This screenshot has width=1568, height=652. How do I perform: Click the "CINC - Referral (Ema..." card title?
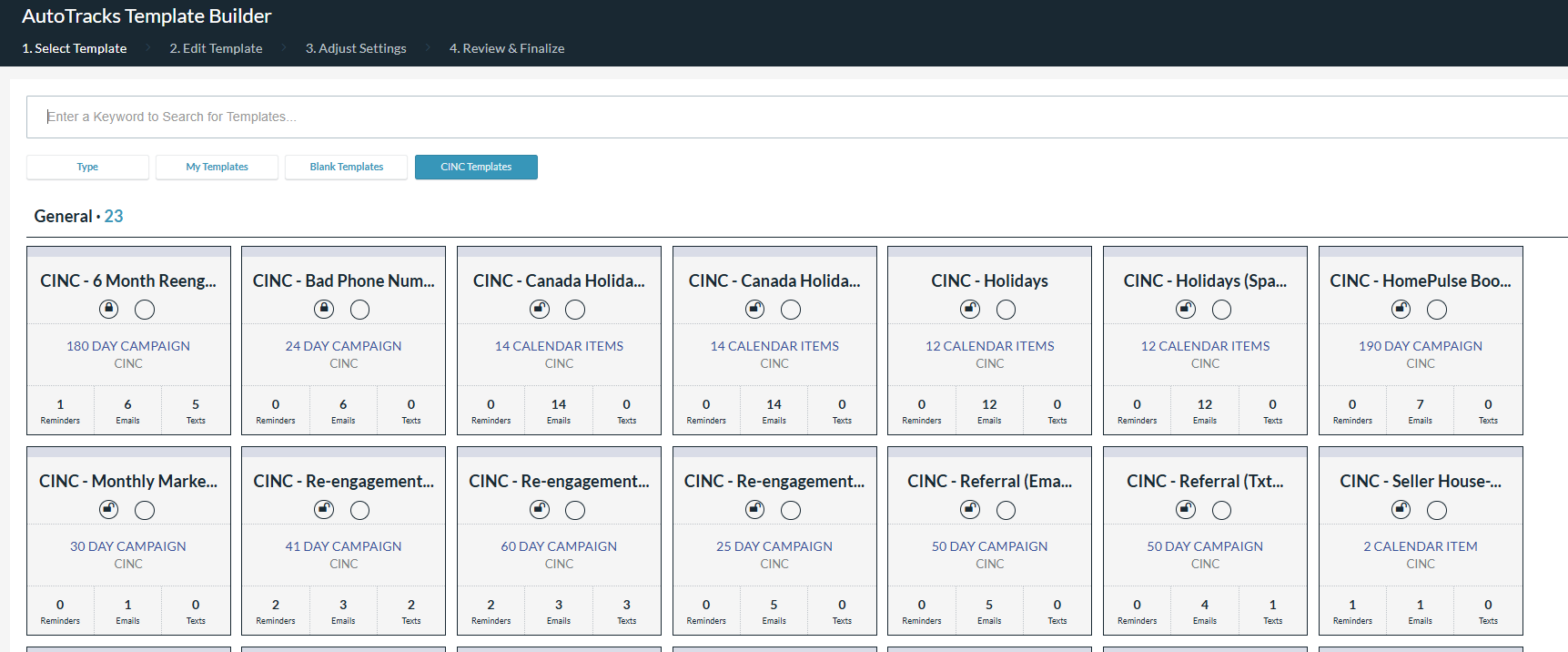989,481
